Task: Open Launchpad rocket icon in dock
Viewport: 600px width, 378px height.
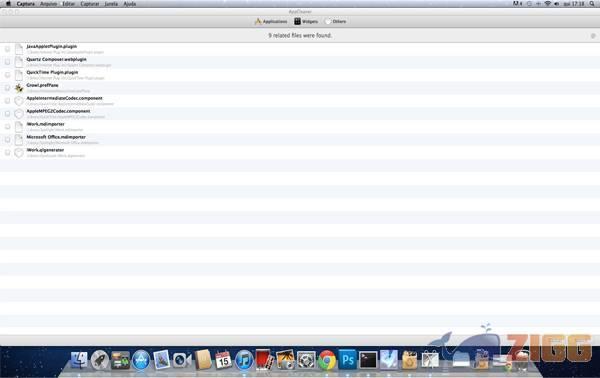Action: coord(100,360)
